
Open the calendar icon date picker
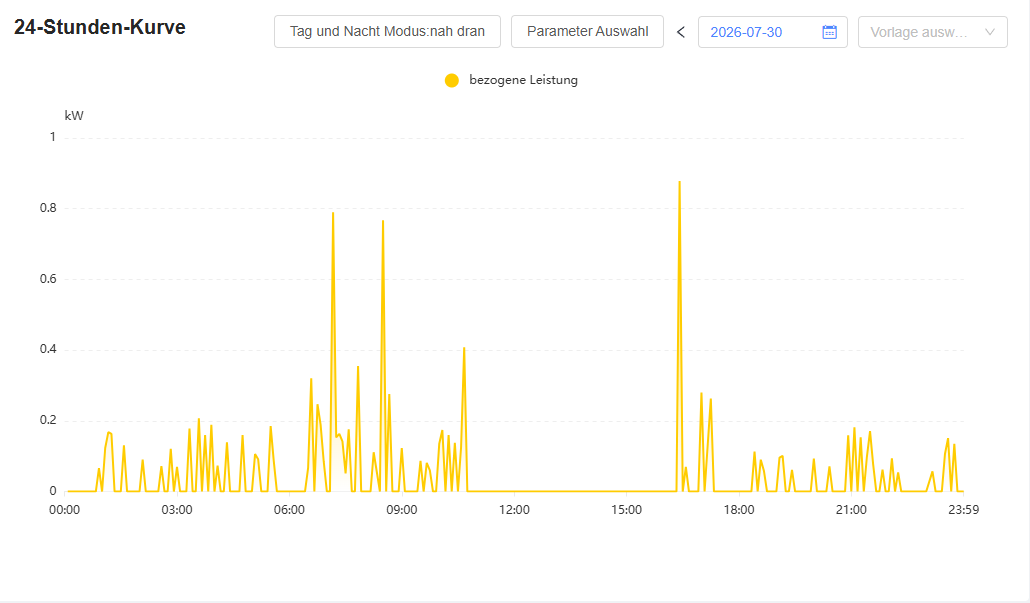pyautogui.click(x=830, y=32)
